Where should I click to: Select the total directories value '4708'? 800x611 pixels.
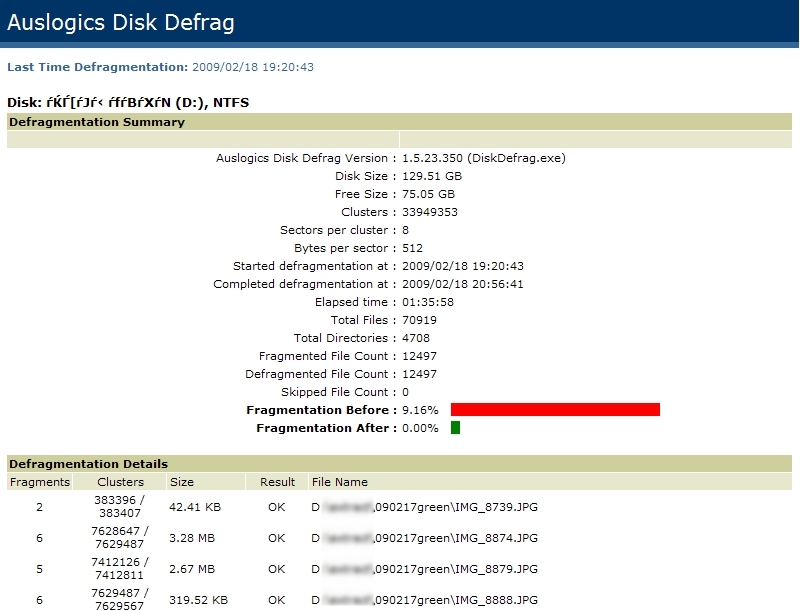coord(416,338)
